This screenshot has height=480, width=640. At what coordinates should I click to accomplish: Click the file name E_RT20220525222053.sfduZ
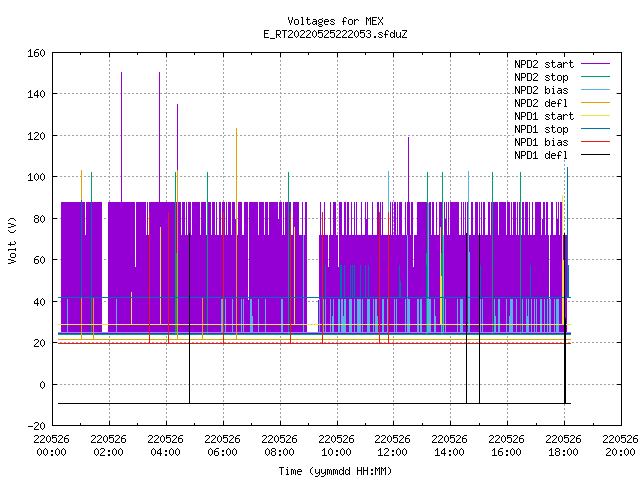click(x=335, y=34)
